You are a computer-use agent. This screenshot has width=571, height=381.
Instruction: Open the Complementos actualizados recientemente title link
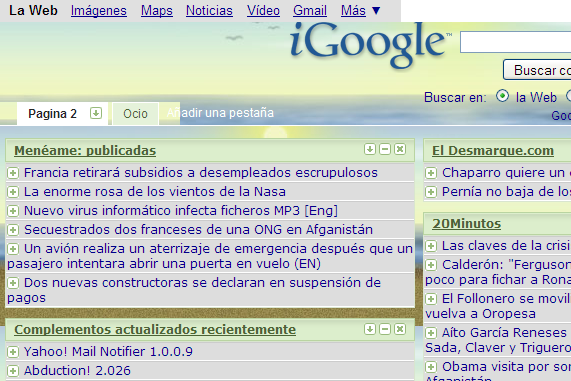[155, 330]
